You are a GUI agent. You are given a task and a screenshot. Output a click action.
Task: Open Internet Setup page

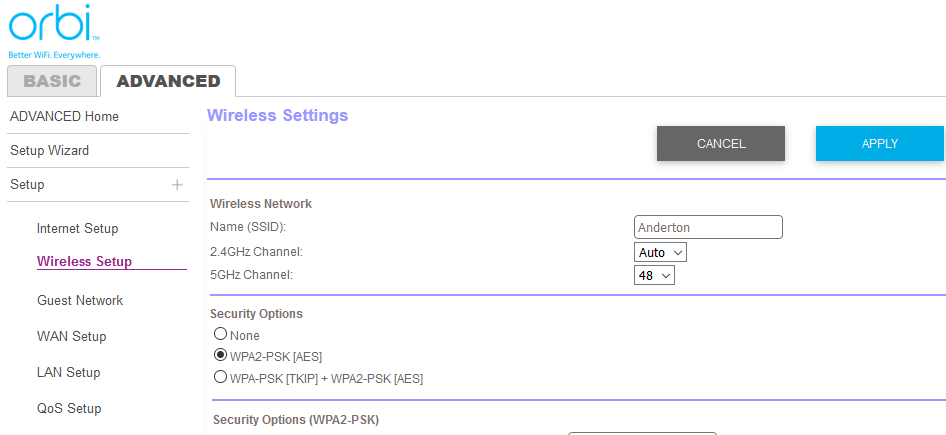77,229
